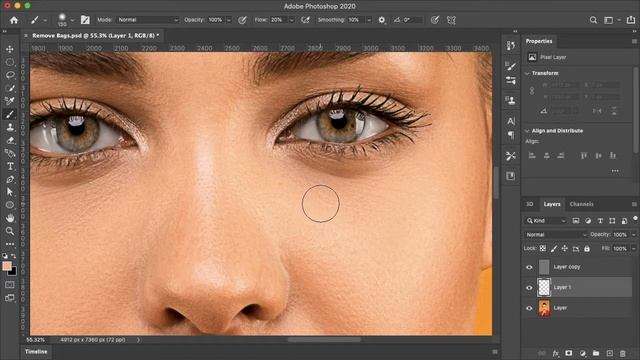This screenshot has width=640, height=360.
Task: Open the Smoothing value dropdown arrow
Action: click(x=369, y=20)
